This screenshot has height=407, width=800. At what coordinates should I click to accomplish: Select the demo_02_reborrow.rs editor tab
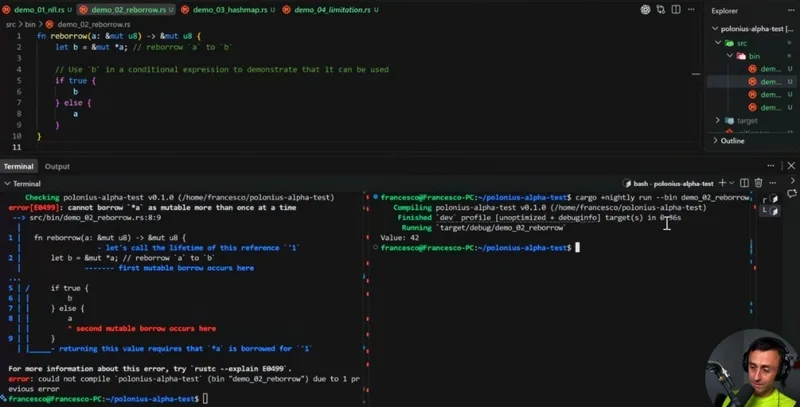coord(127,10)
